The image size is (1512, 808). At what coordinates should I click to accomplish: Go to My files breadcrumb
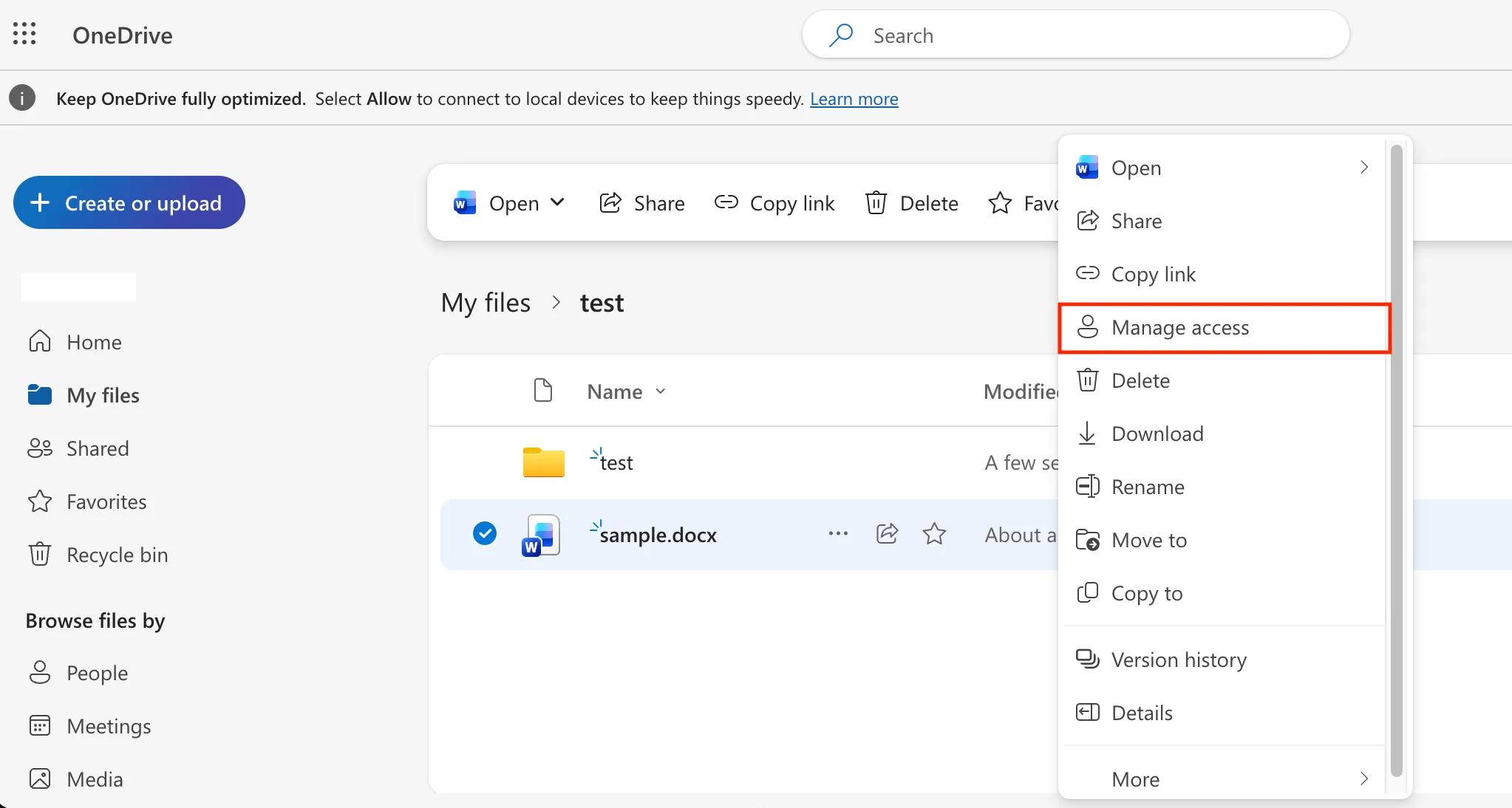point(486,303)
